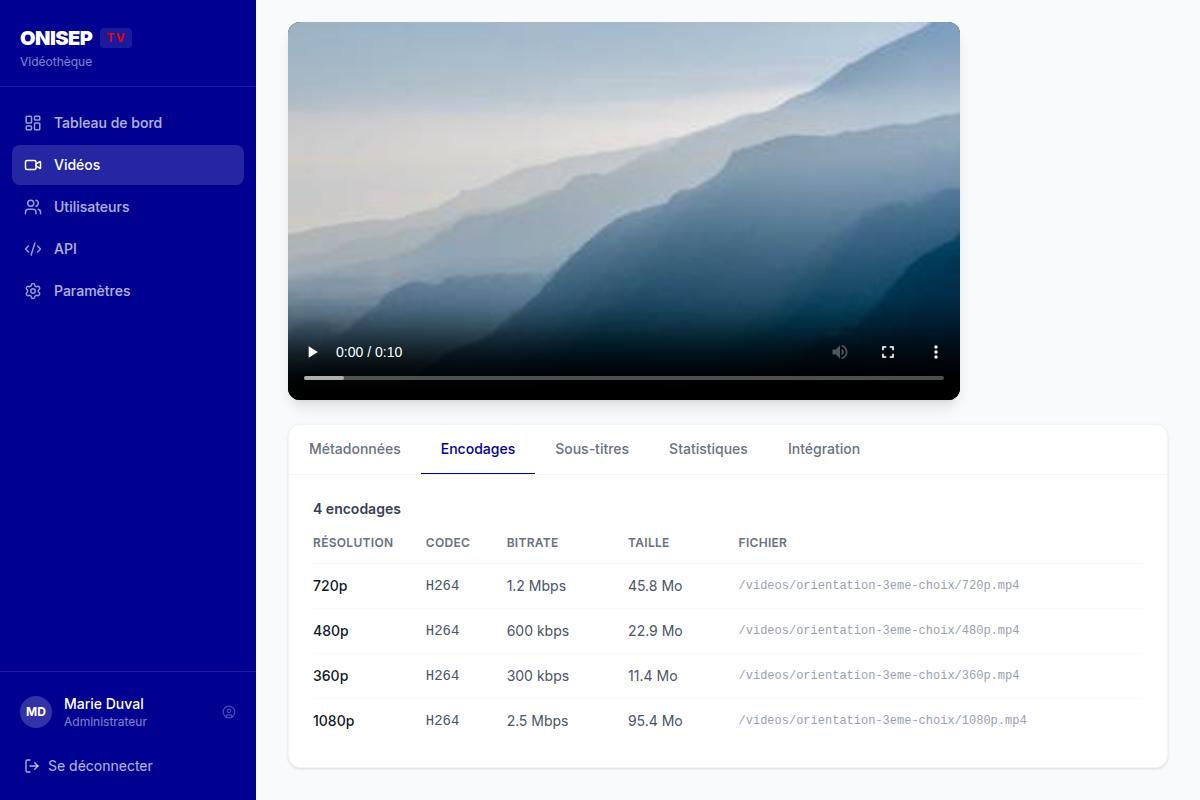Click the Utilisateurs people icon
Image resolution: width=1200 pixels, height=800 pixels.
(x=33, y=207)
